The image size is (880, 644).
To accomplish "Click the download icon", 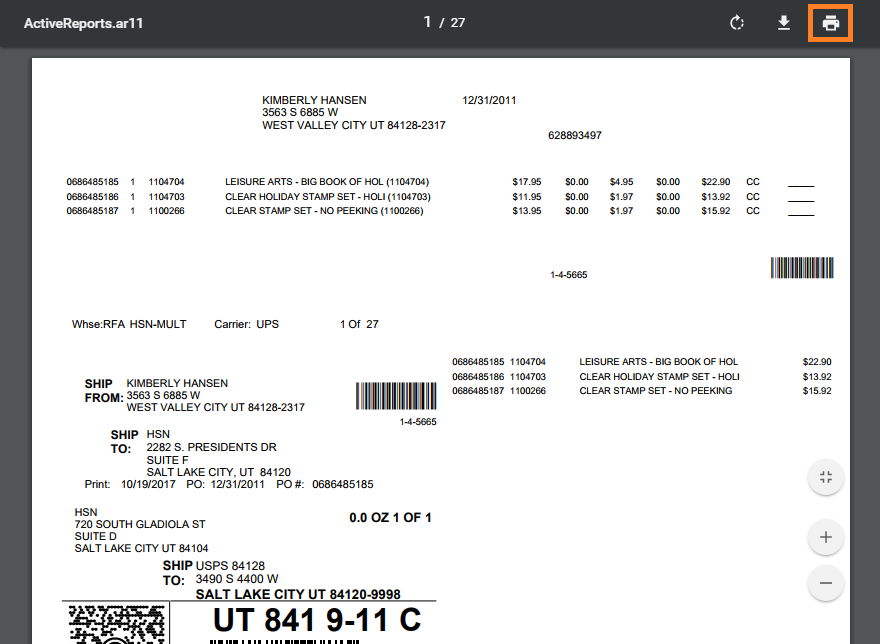I will 784,23.
